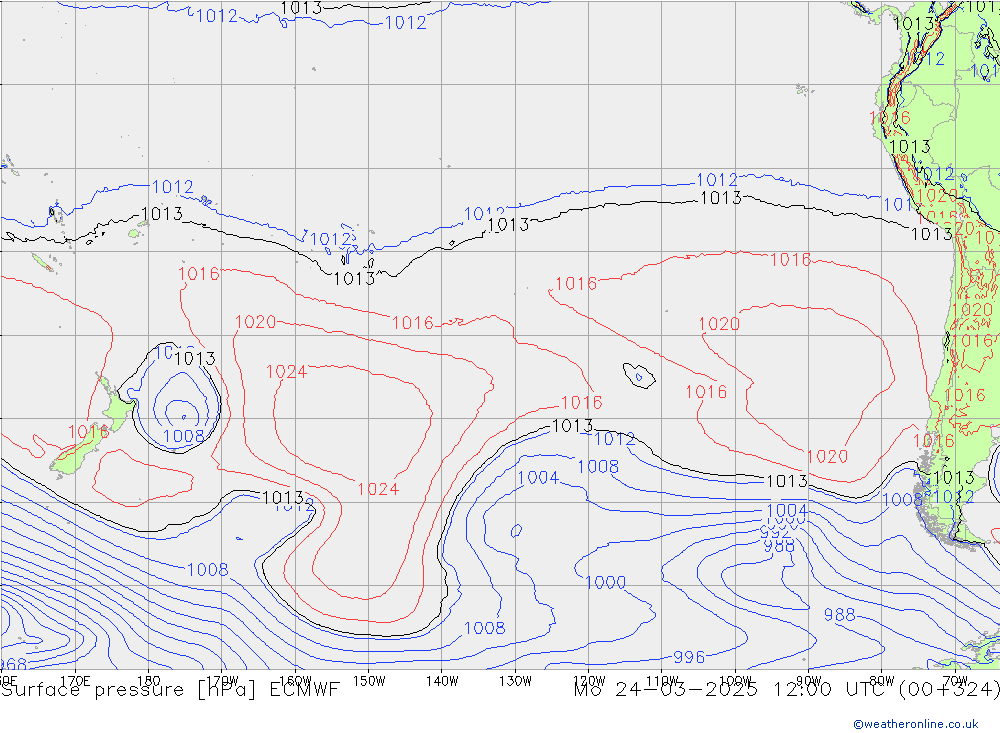1000x733 pixels.
Task: Click the ©weatheronline.co.uk copyright link
Action: pos(916,723)
